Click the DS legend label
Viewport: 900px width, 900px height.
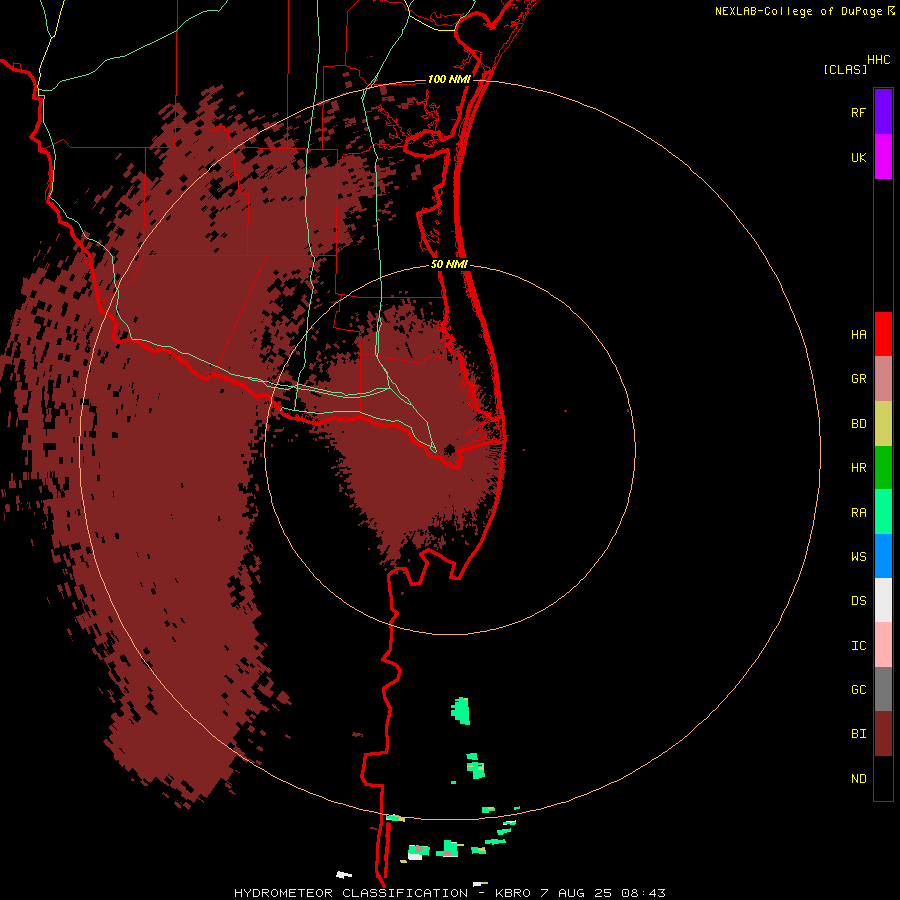click(858, 601)
